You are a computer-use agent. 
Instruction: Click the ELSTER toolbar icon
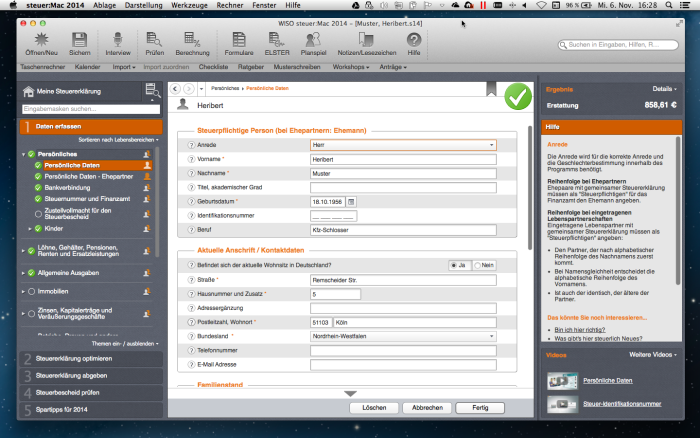(277, 39)
